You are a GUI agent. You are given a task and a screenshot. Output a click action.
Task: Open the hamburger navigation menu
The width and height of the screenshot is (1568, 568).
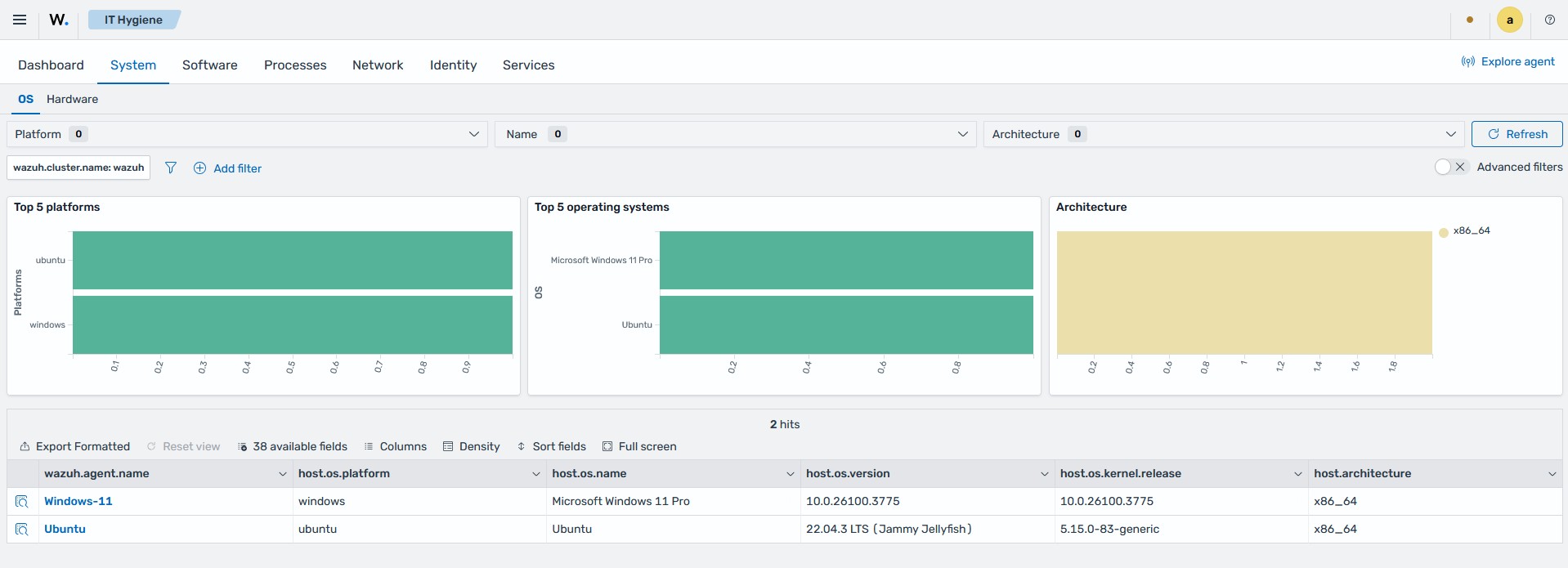pos(20,20)
